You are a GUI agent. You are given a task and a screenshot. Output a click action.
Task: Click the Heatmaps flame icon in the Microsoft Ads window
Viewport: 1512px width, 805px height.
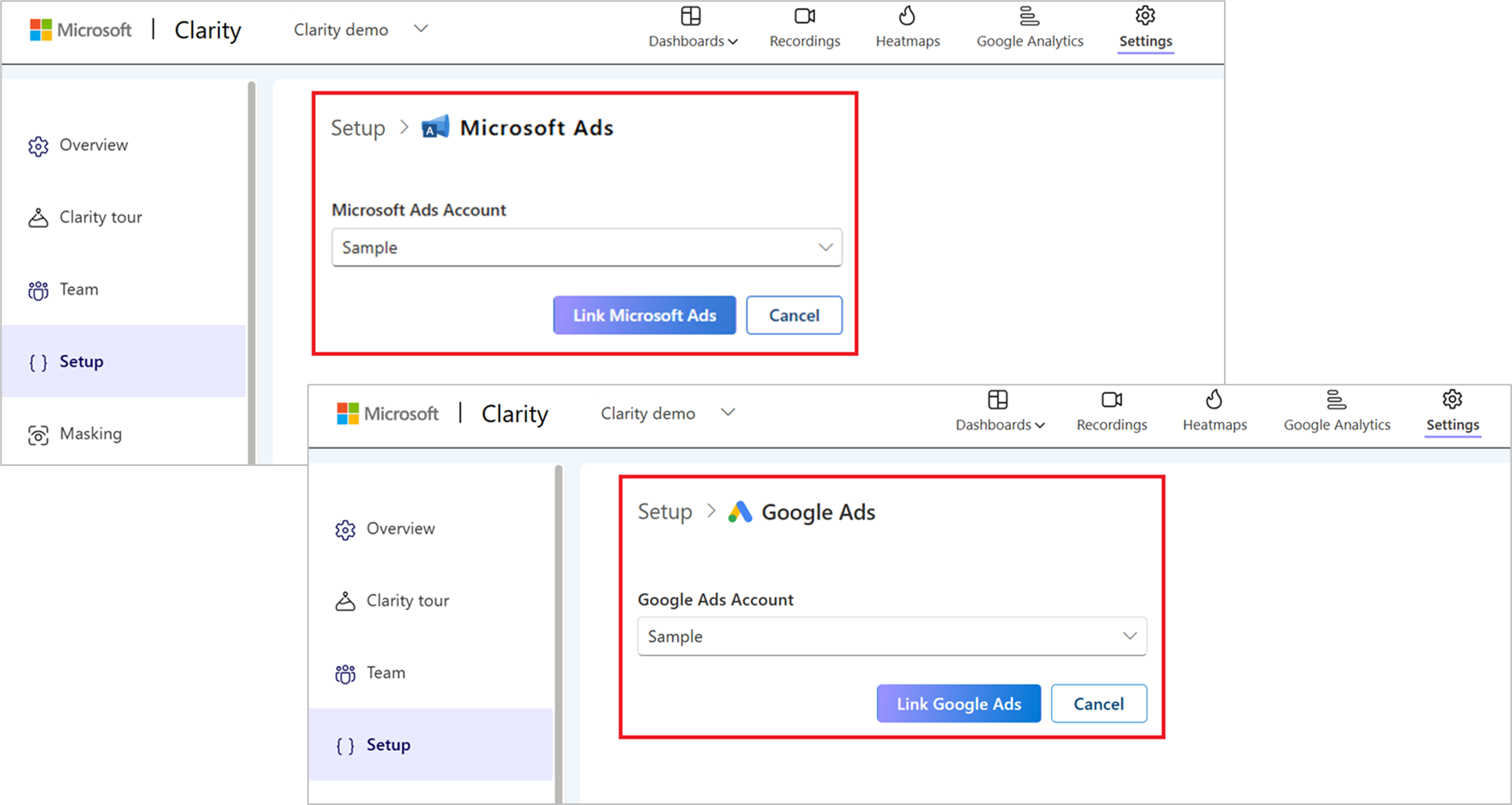[907, 16]
